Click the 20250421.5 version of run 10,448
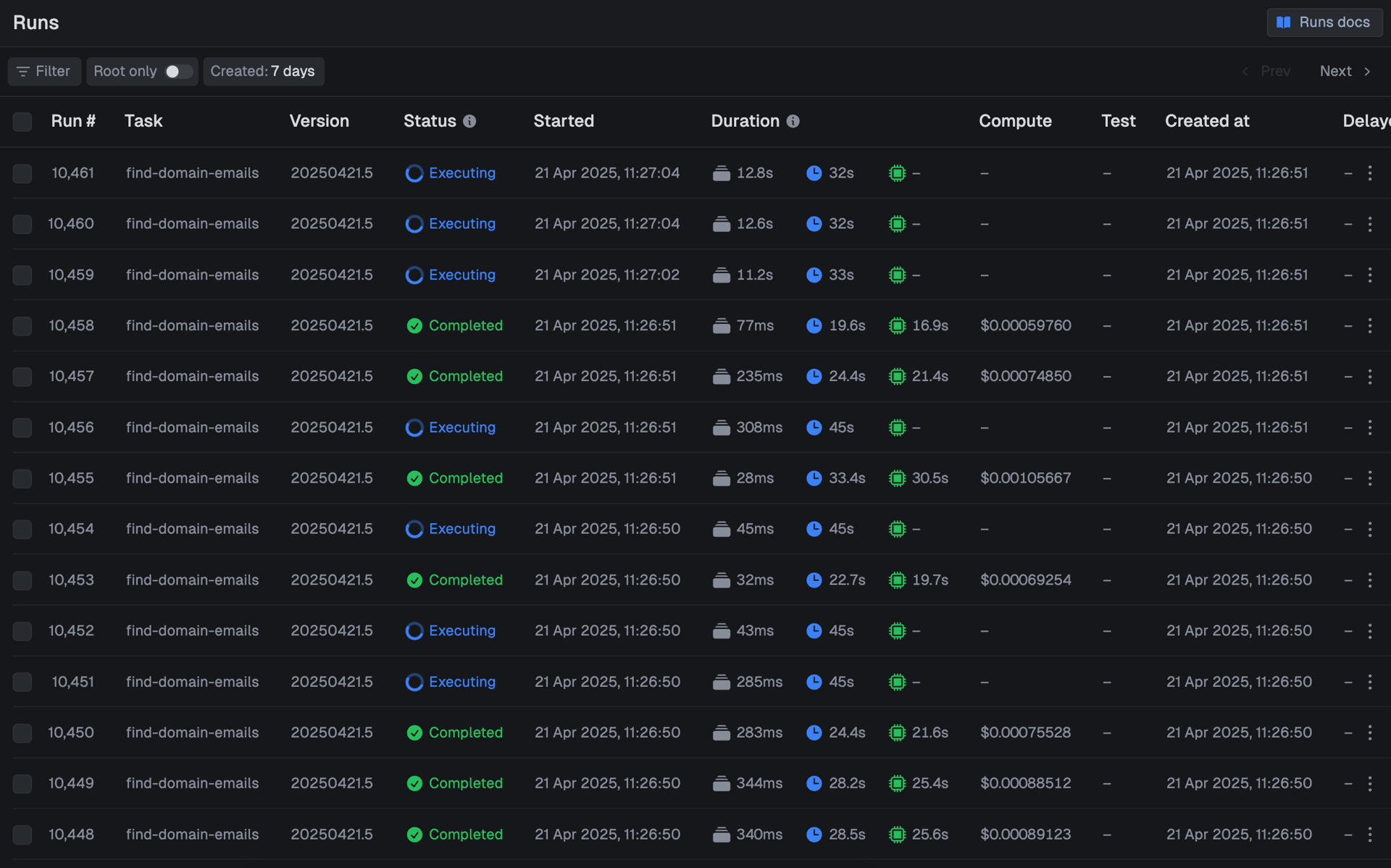The width and height of the screenshot is (1391, 868). point(332,834)
